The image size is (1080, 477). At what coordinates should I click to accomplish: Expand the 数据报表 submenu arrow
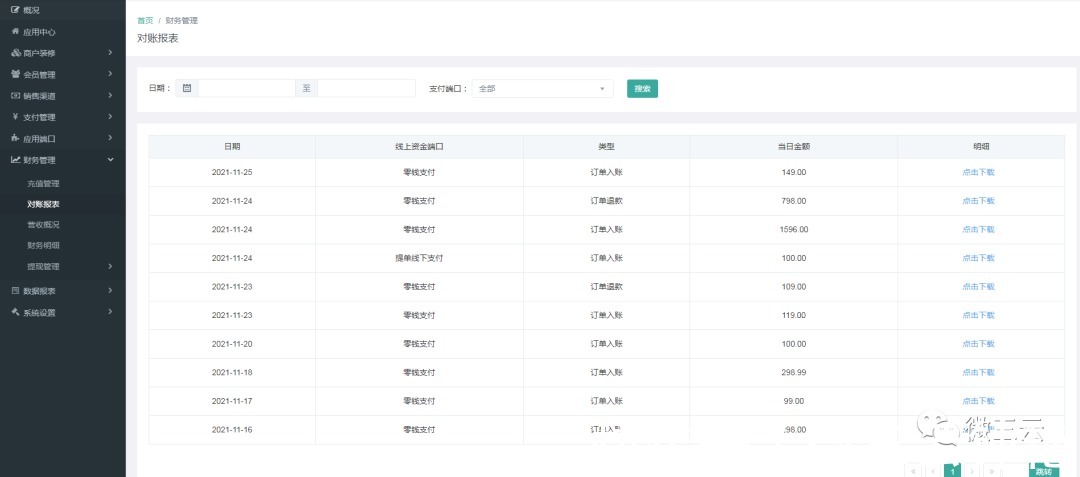[110, 290]
